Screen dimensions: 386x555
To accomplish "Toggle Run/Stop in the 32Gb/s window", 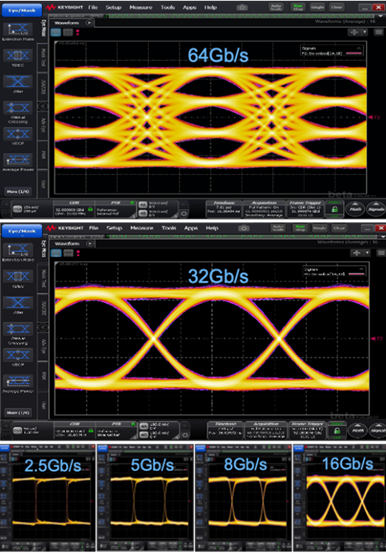I will [x=300, y=228].
